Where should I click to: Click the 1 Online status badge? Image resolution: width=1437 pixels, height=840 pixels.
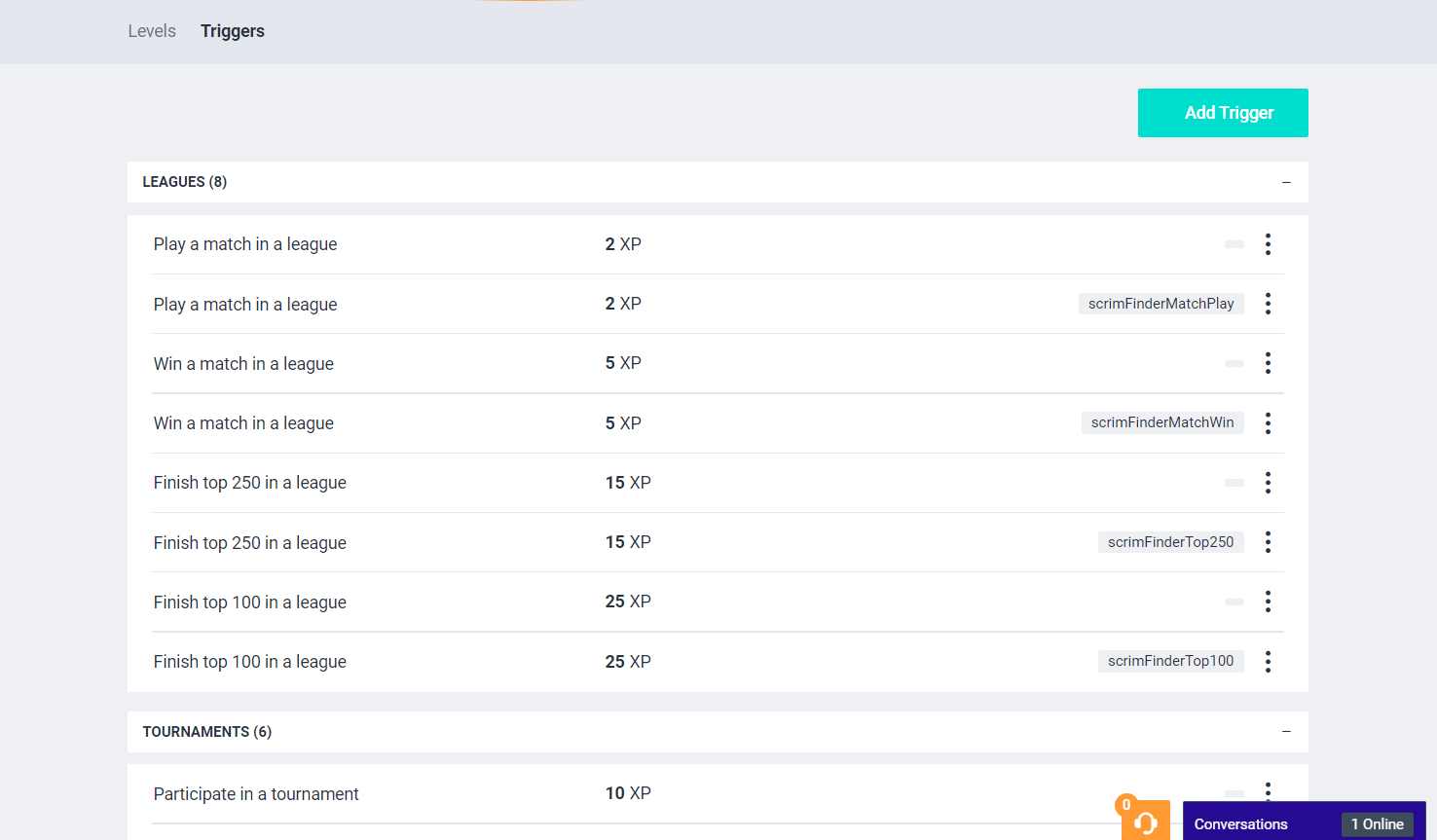tap(1377, 824)
